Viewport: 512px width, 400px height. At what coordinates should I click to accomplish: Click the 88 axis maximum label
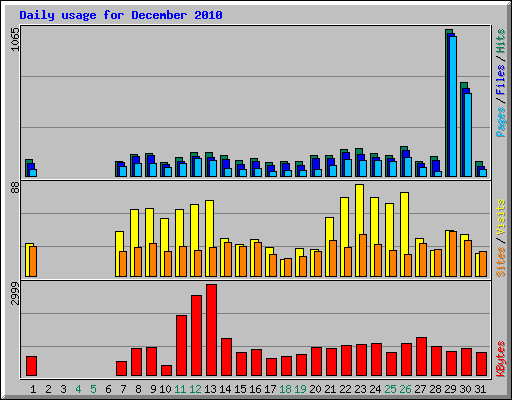click(15, 188)
